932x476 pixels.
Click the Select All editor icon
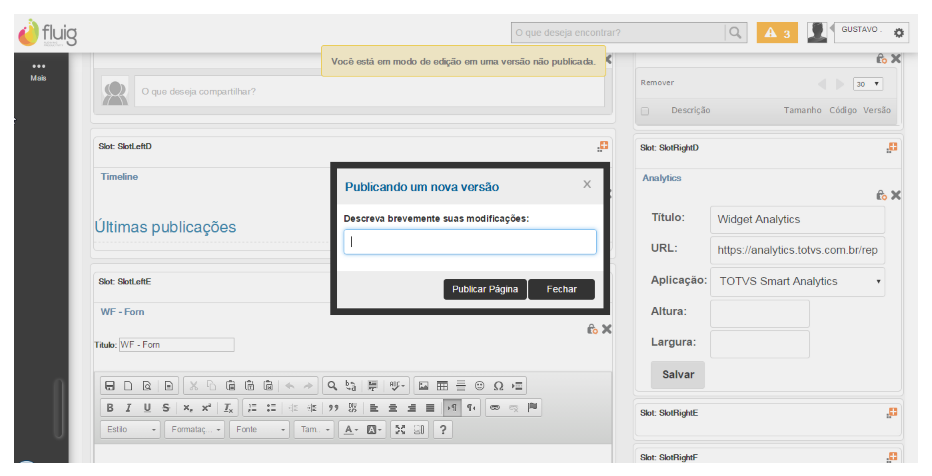tap(373, 386)
